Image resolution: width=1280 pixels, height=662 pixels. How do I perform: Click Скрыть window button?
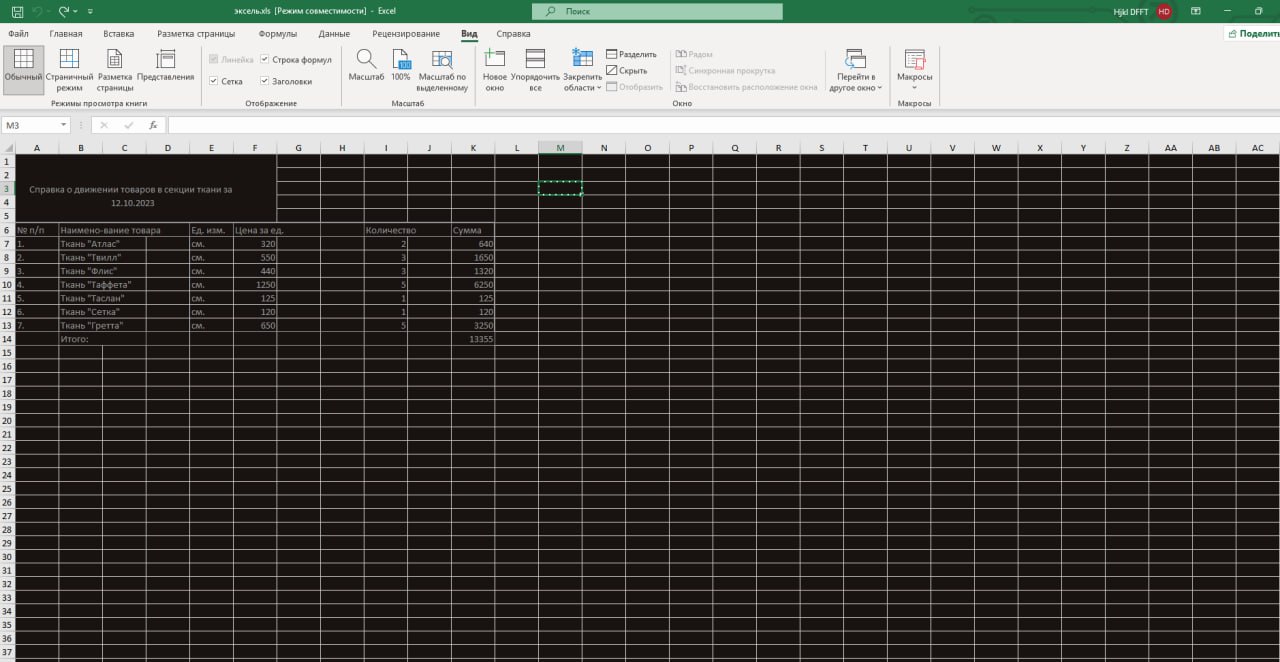627,71
